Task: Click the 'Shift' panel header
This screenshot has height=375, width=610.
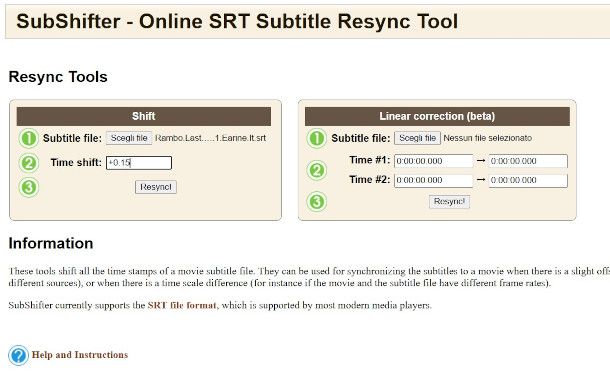Action: [x=144, y=116]
